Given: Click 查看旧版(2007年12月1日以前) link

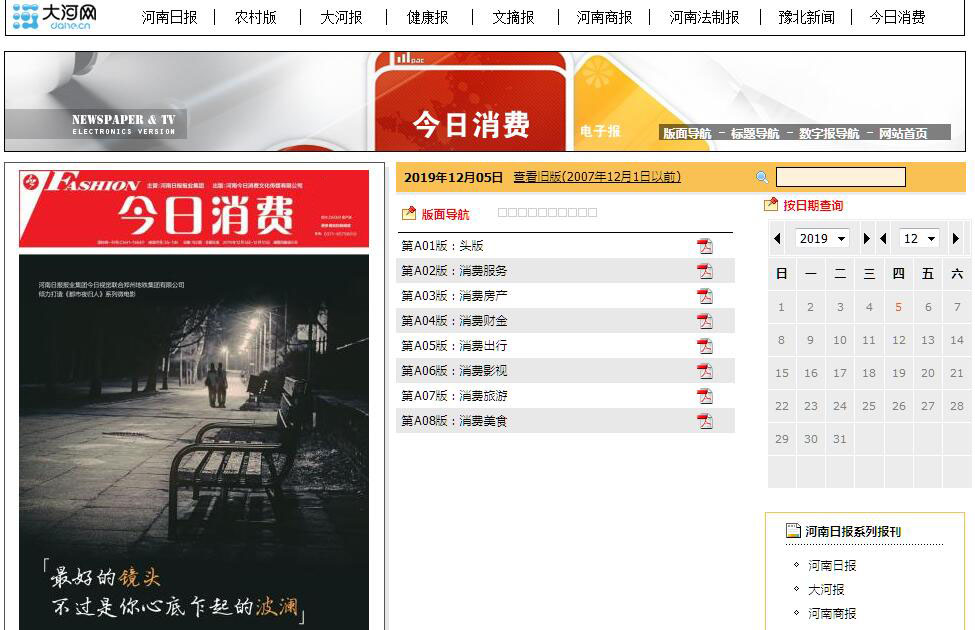Looking at the screenshot, I should coord(596,177).
